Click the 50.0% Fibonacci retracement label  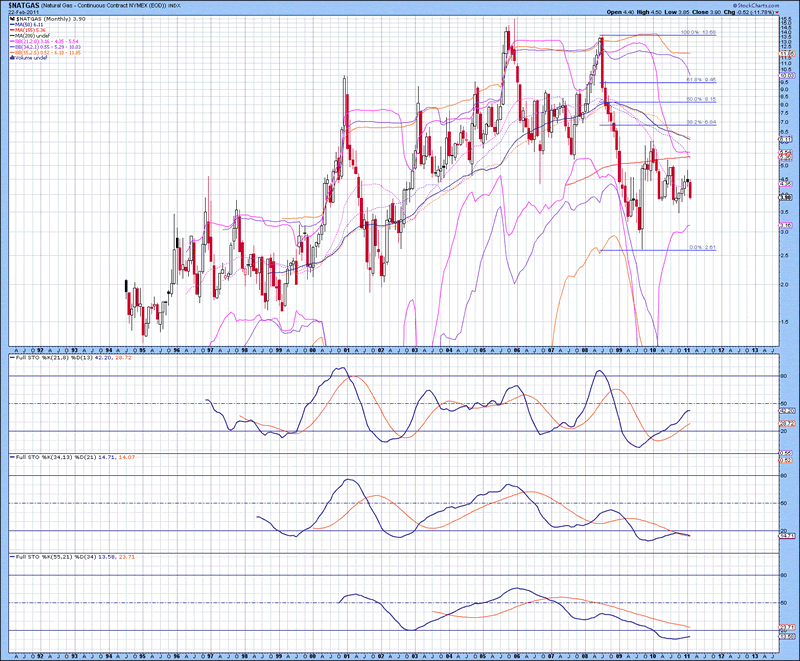point(701,99)
